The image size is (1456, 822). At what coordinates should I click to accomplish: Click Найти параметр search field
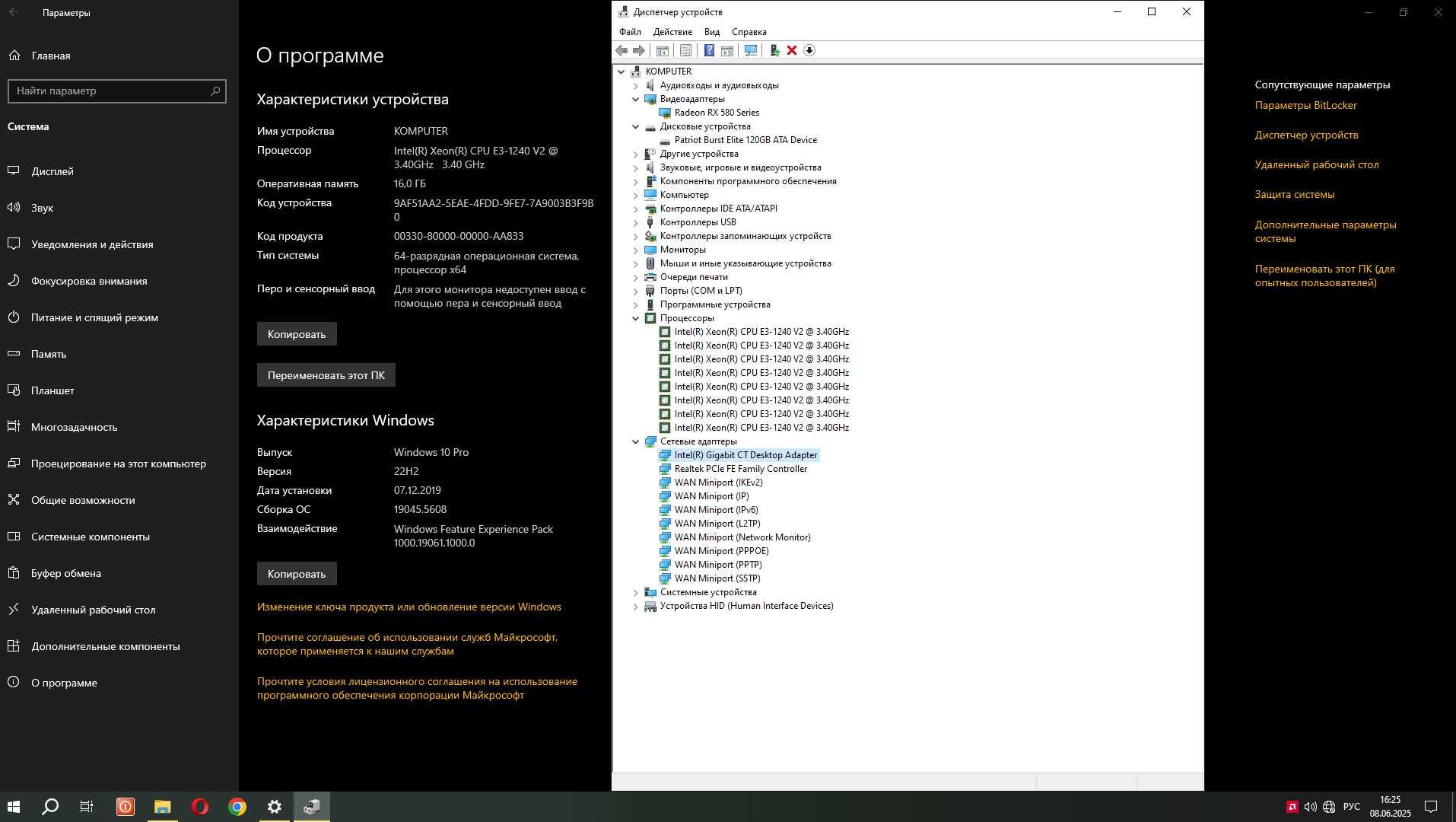click(117, 91)
